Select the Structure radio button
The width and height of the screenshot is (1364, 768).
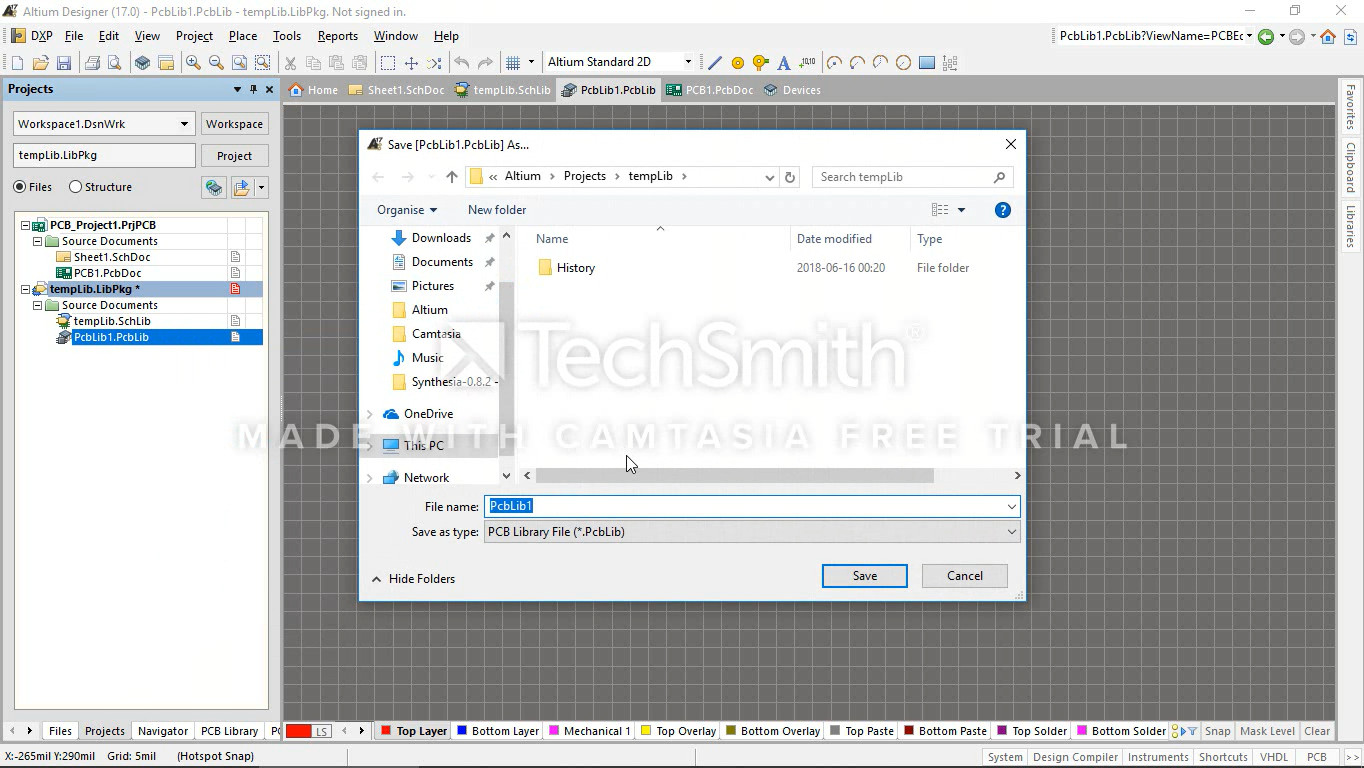76,187
